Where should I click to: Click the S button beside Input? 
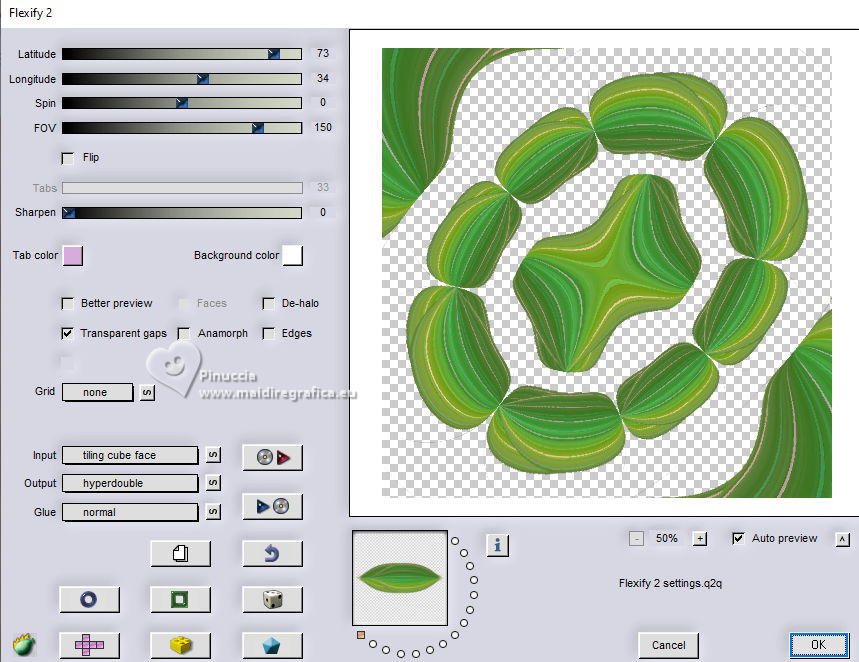[214, 455]
